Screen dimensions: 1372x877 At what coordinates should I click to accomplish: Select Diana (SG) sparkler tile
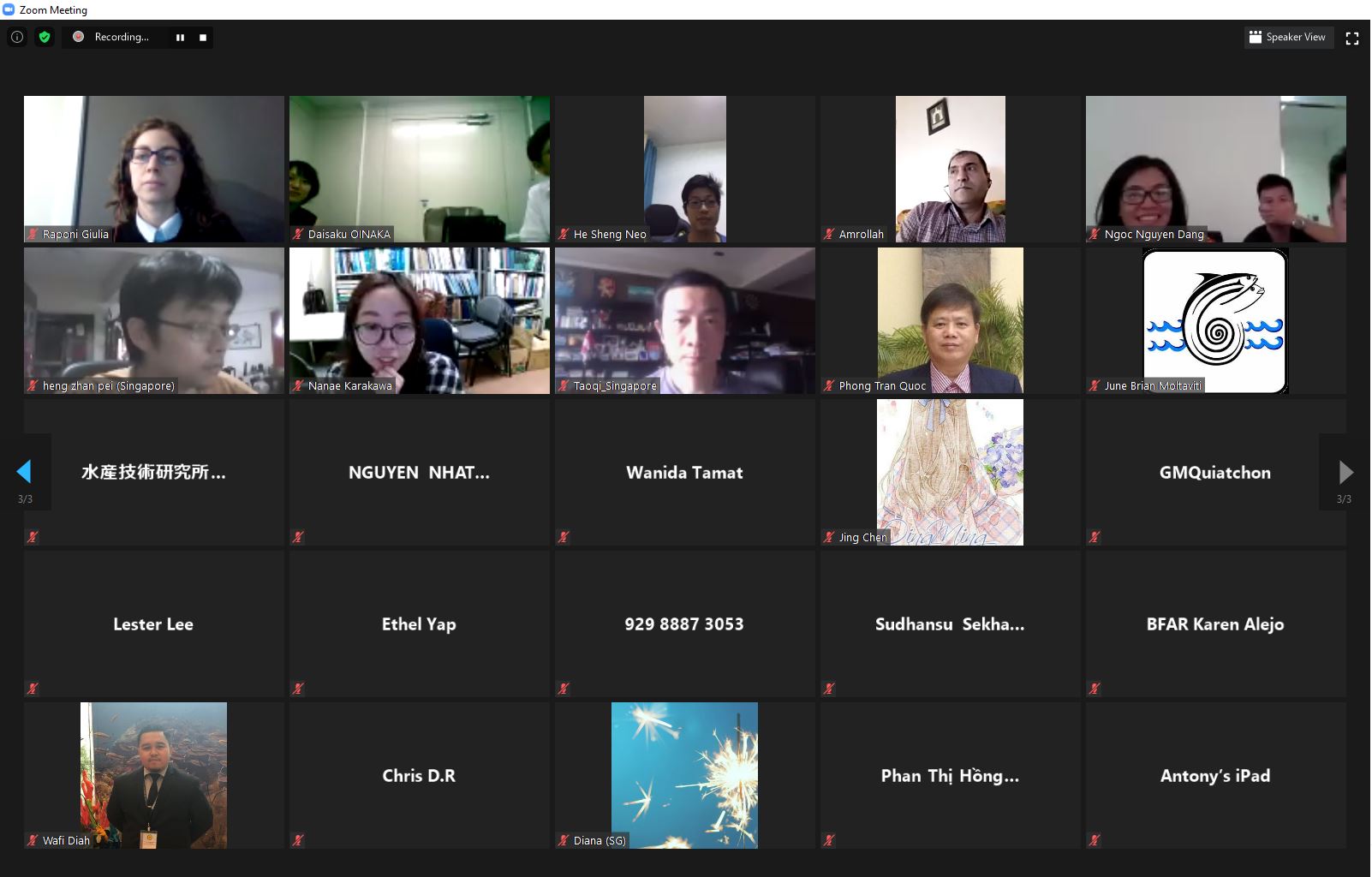[x=685, y=775]
